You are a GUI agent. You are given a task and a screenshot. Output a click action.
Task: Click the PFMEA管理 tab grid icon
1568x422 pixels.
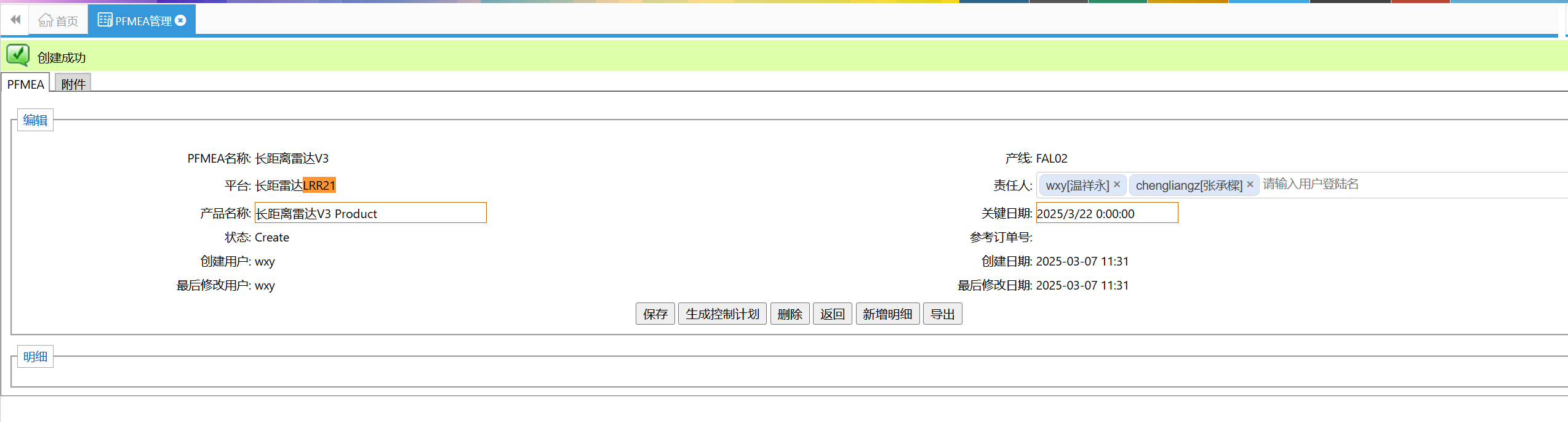point(105,20)
